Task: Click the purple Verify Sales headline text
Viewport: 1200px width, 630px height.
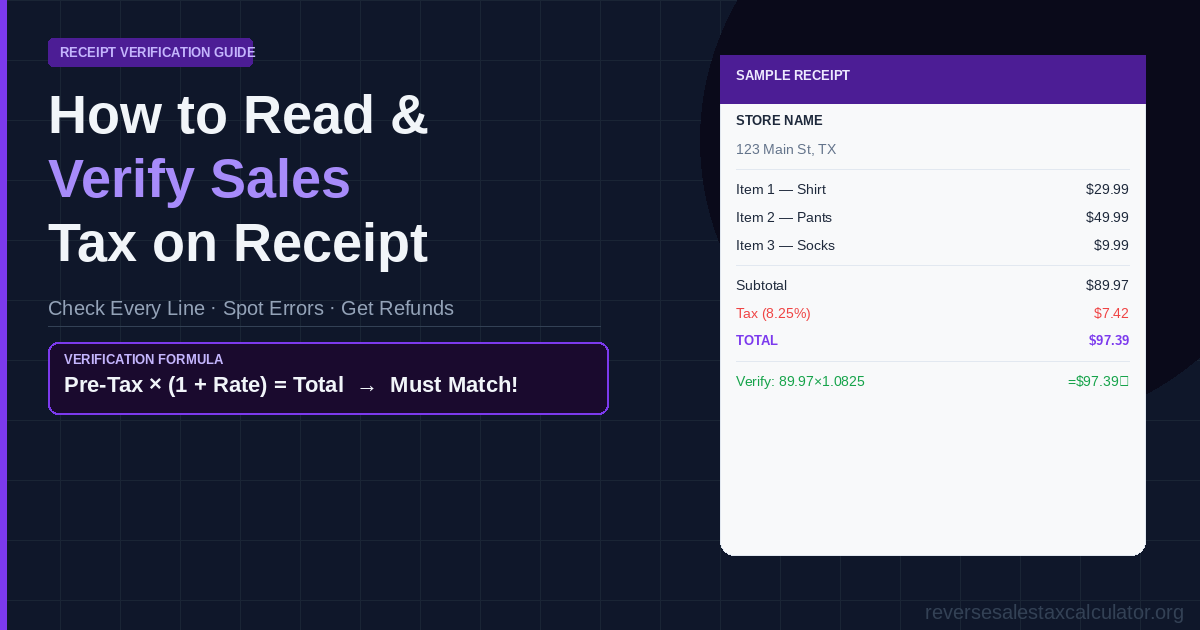Action: [199, 179]
